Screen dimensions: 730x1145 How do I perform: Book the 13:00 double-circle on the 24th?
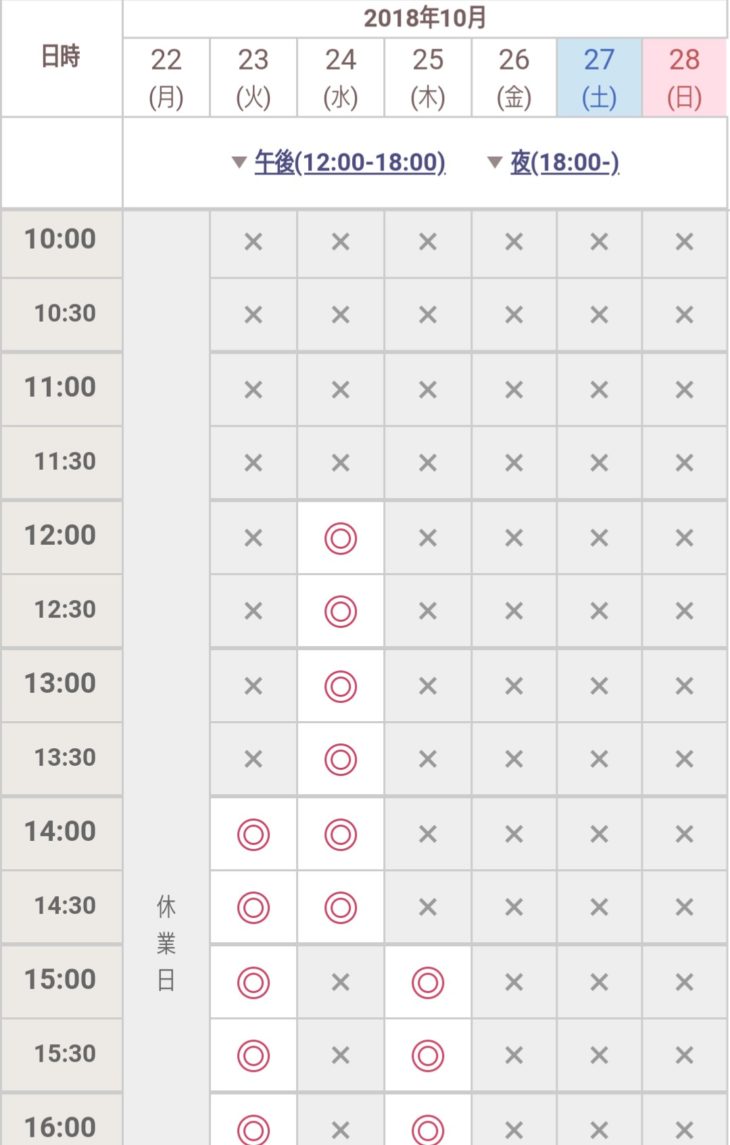point(340,686)
